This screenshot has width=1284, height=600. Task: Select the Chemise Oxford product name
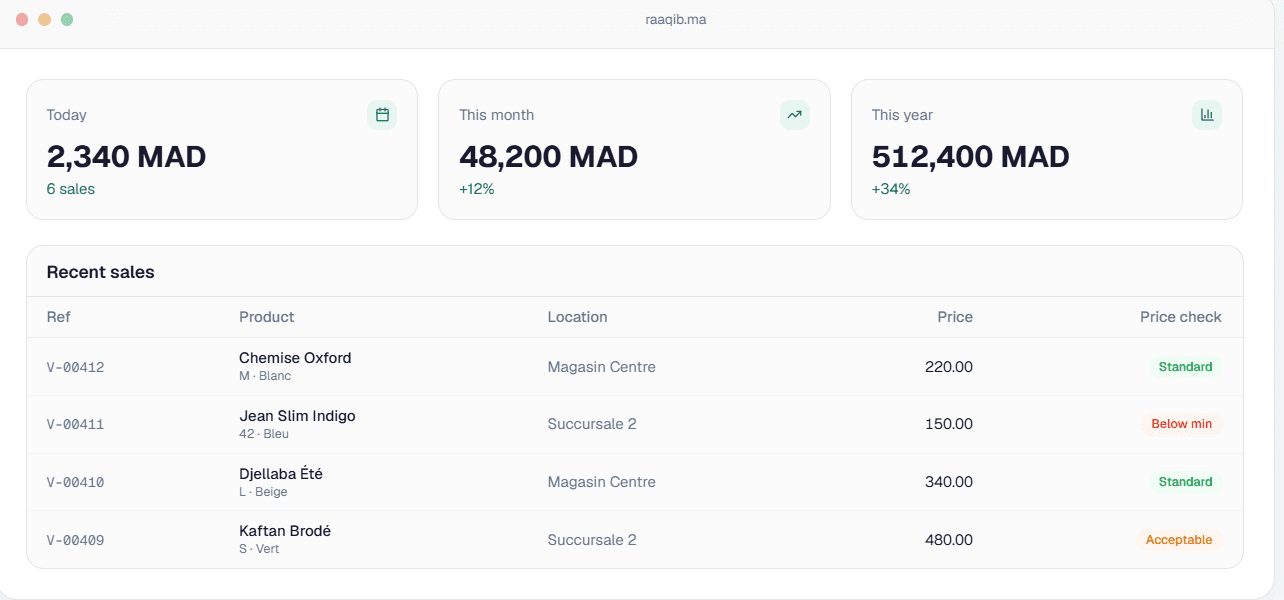(295, 358)
